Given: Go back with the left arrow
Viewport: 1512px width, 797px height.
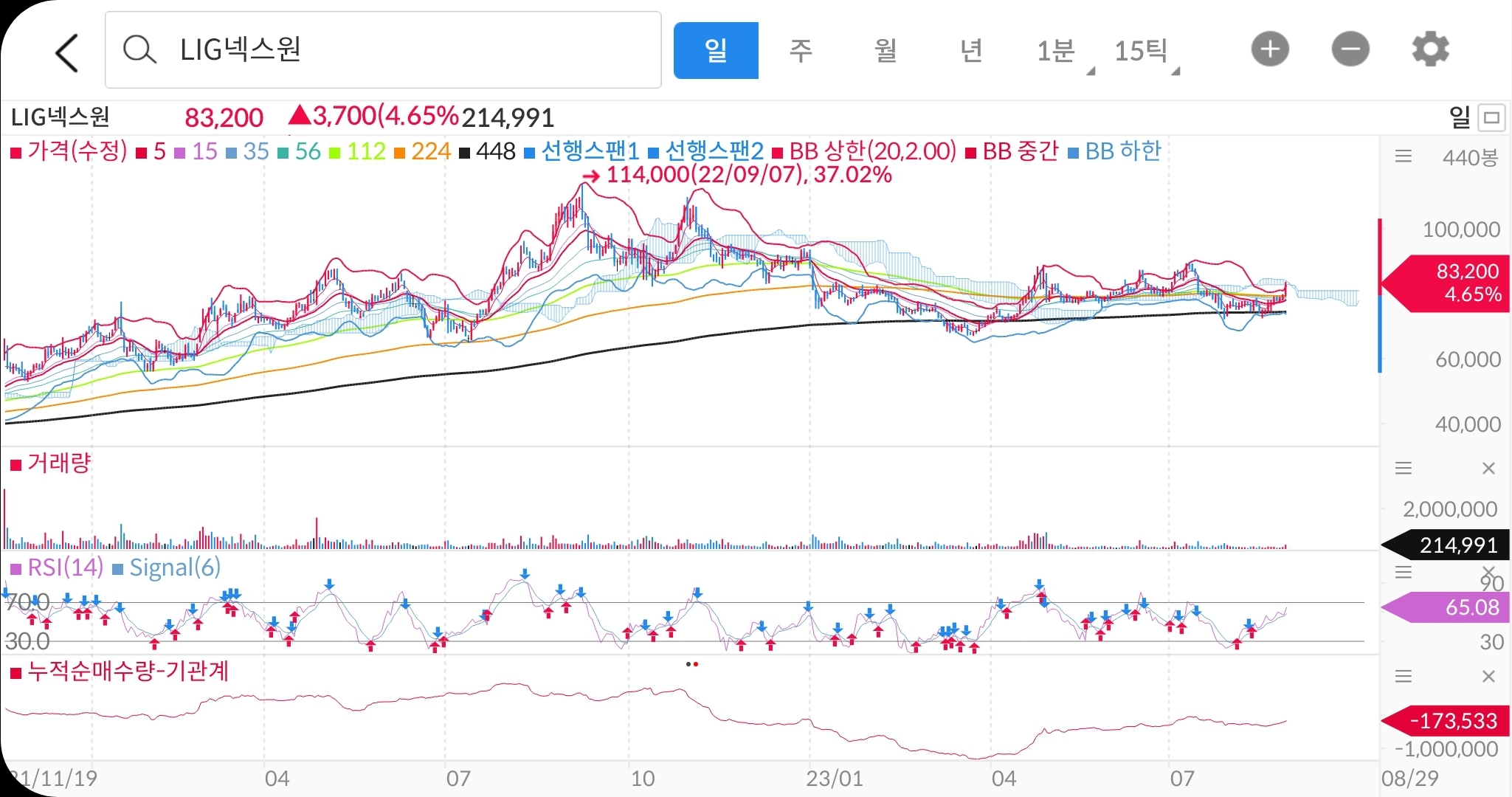Looking at the screenshot, I should [66, 52].
